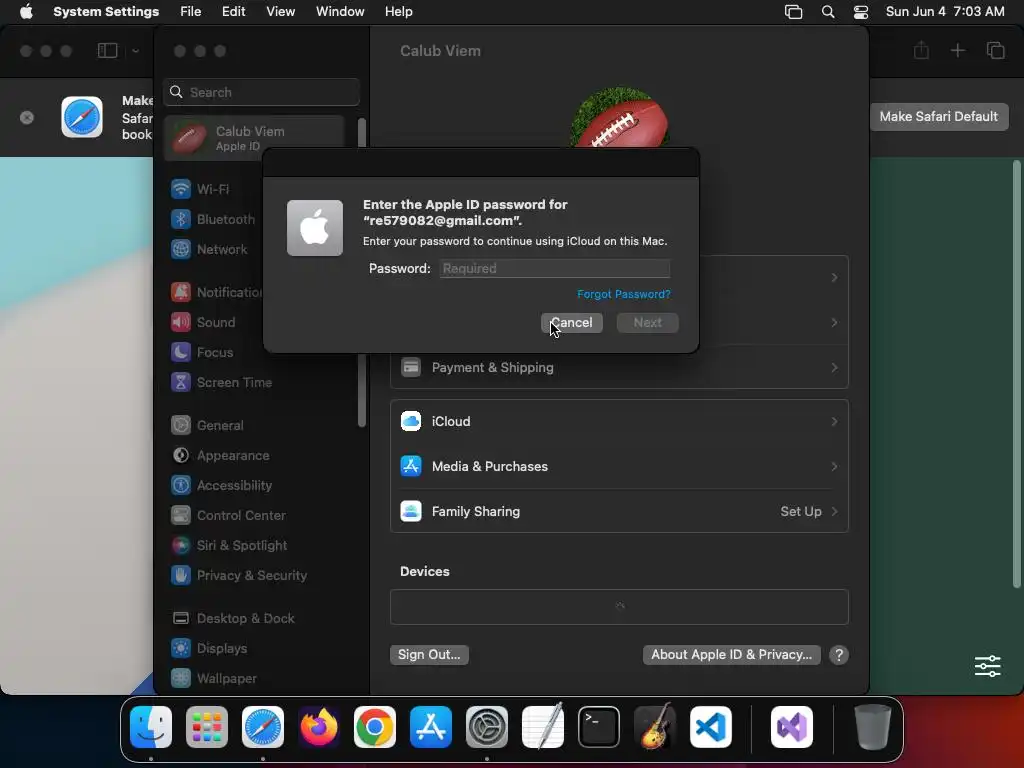Open the File menu
Image resolution: width=1024 pixels, height=768 pixels.
(191, 12)
